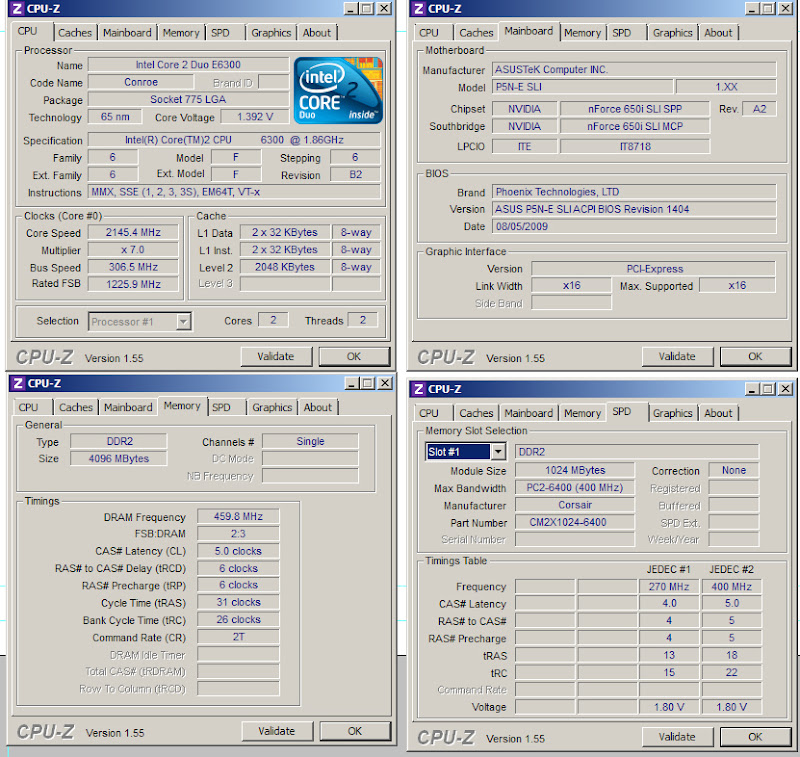
Task: Open Graphics tab in the memory Timings window
Action: coord(272,407)
